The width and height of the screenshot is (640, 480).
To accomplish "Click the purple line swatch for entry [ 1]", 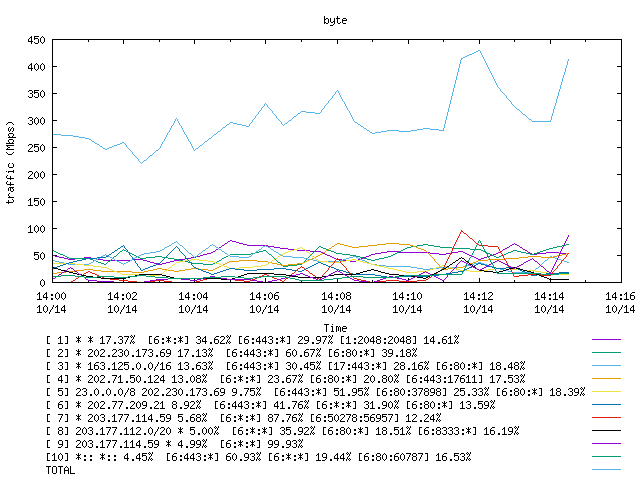I will pos(606,340).
